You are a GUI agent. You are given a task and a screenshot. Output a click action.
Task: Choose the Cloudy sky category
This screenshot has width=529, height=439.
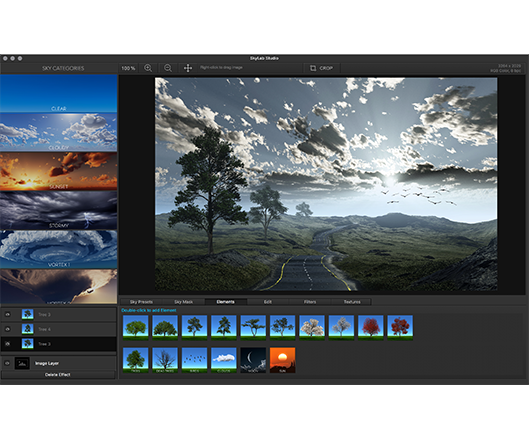coord(59,132)
